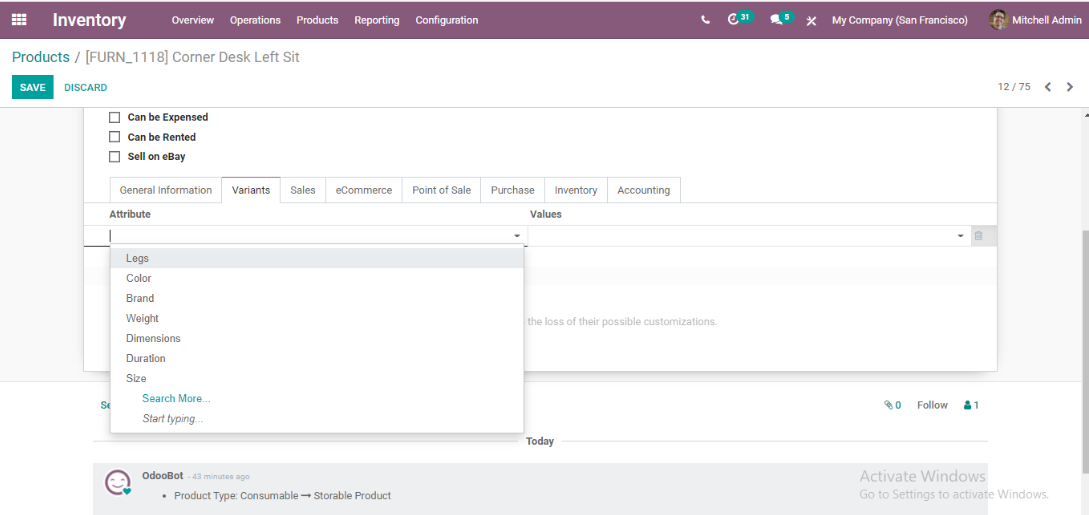Switch to the Sales tab
The width and height of the screenshot is (1089, 515).
point(303,190)
